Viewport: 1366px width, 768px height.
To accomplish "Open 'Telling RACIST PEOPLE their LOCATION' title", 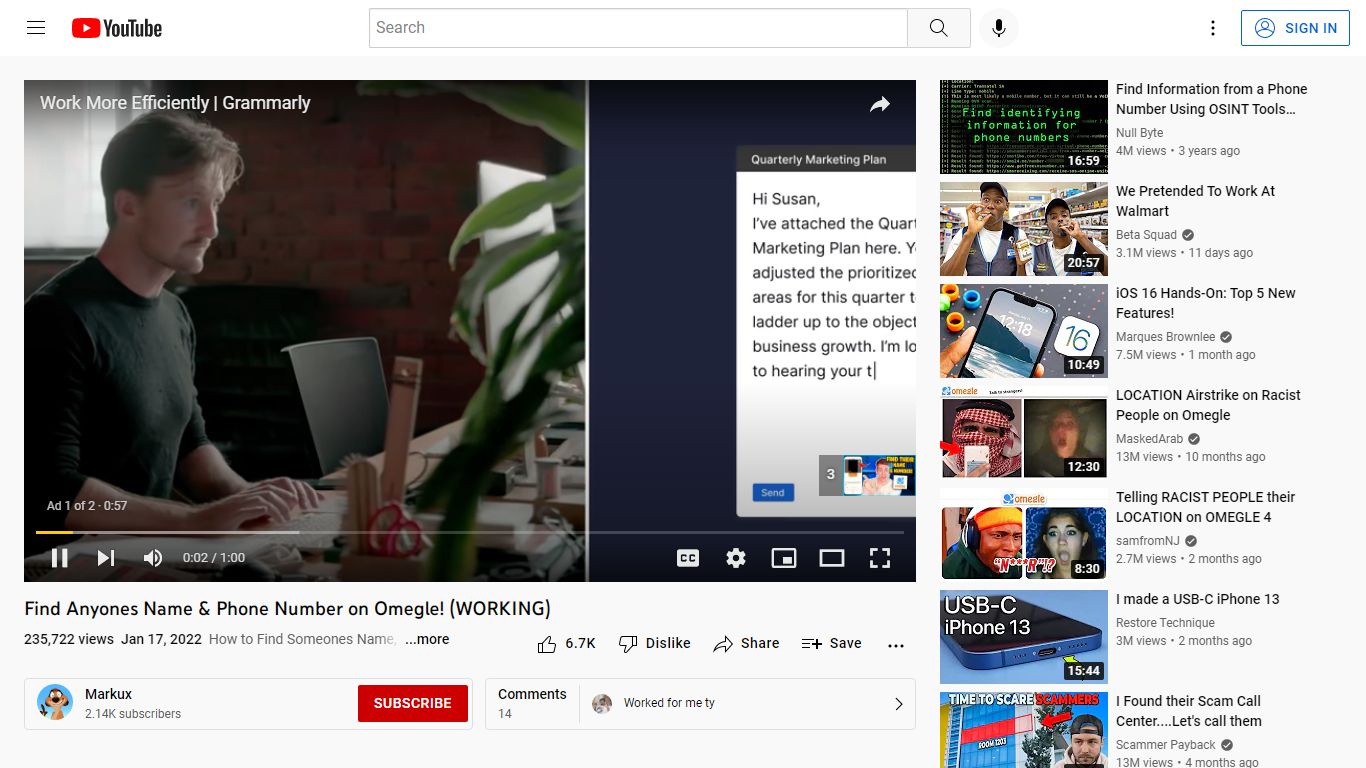I will (x=1205, y=507).
